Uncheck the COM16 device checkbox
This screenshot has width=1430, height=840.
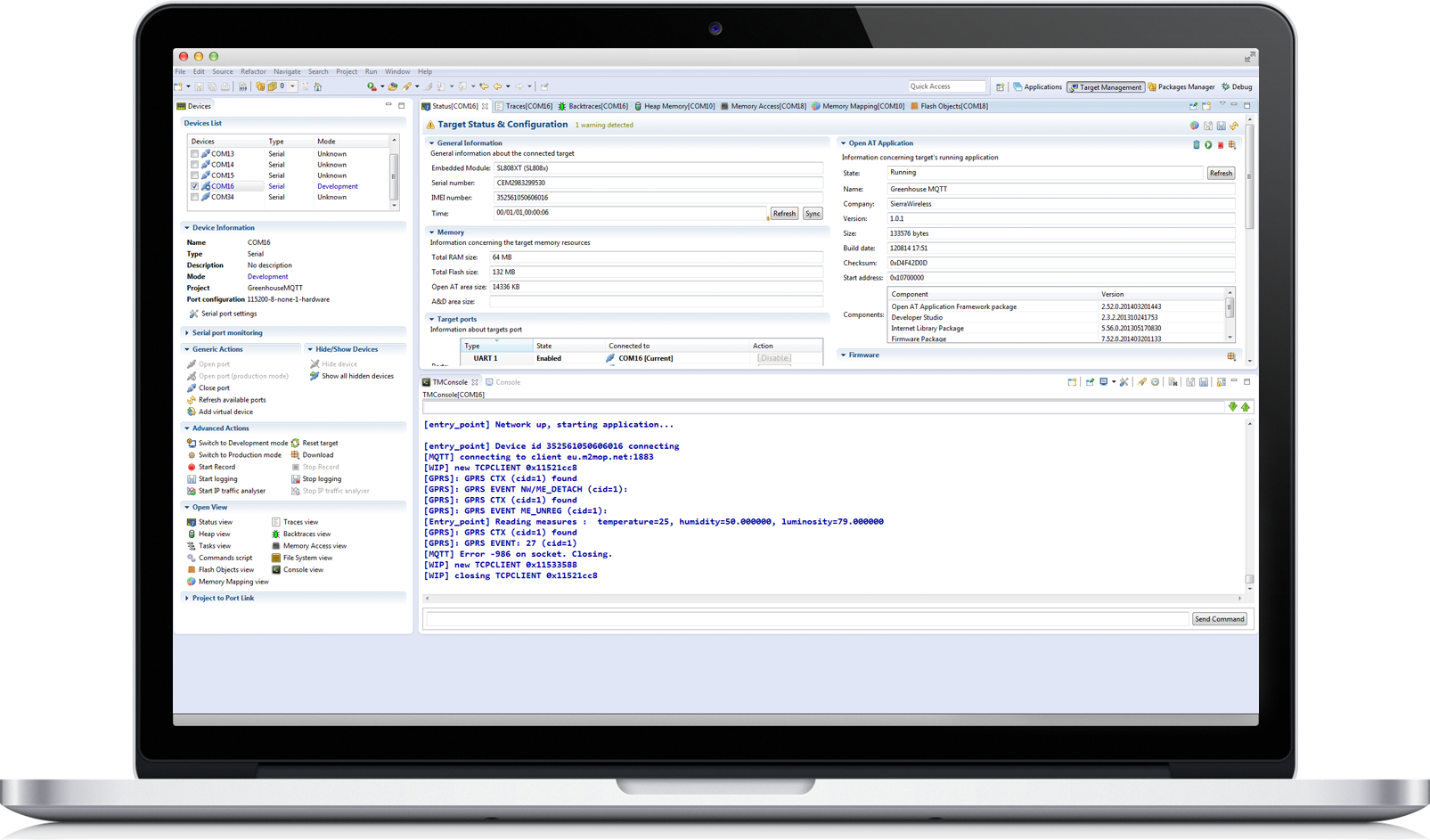pos(194,186)
